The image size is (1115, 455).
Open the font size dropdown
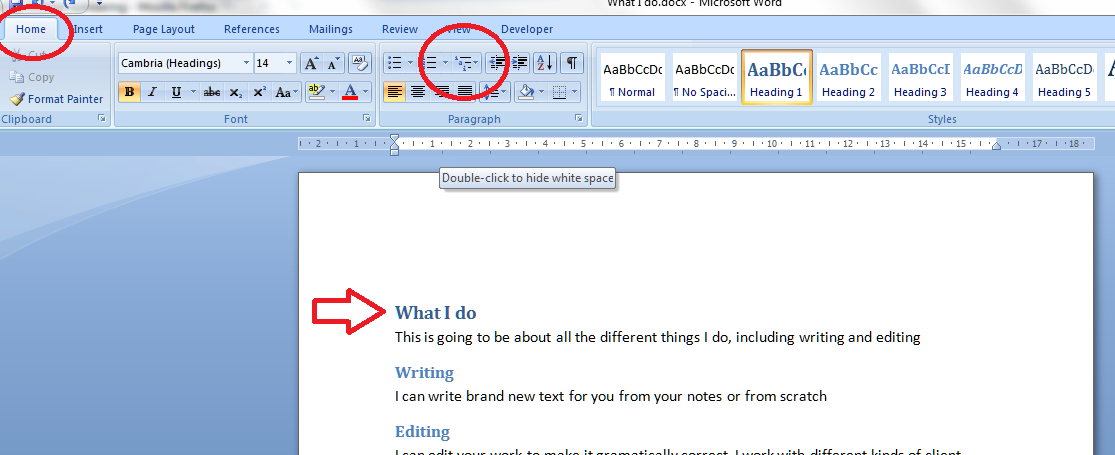point(289,63)
